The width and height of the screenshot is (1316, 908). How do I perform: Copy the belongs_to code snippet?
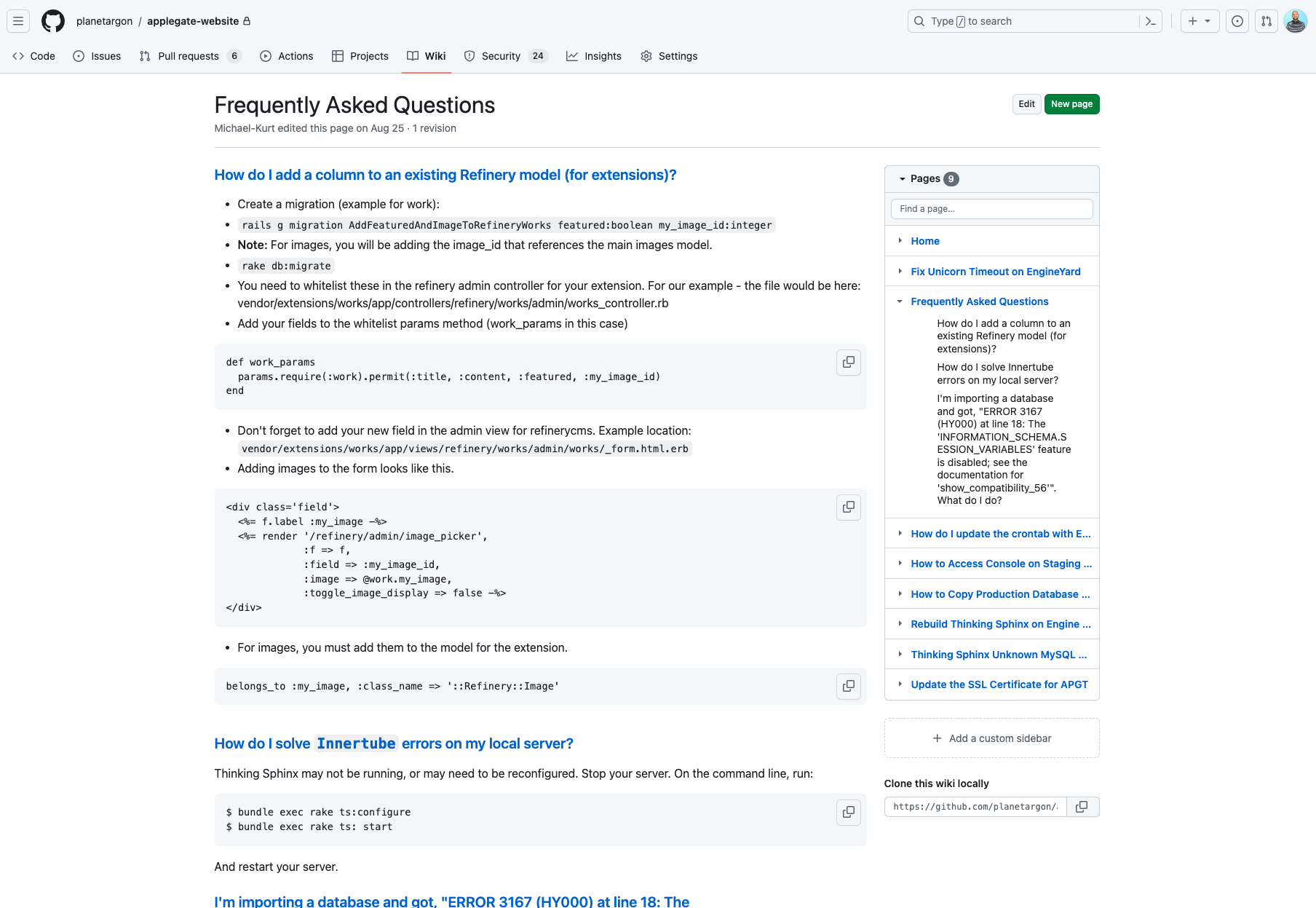tap(849, 686)
